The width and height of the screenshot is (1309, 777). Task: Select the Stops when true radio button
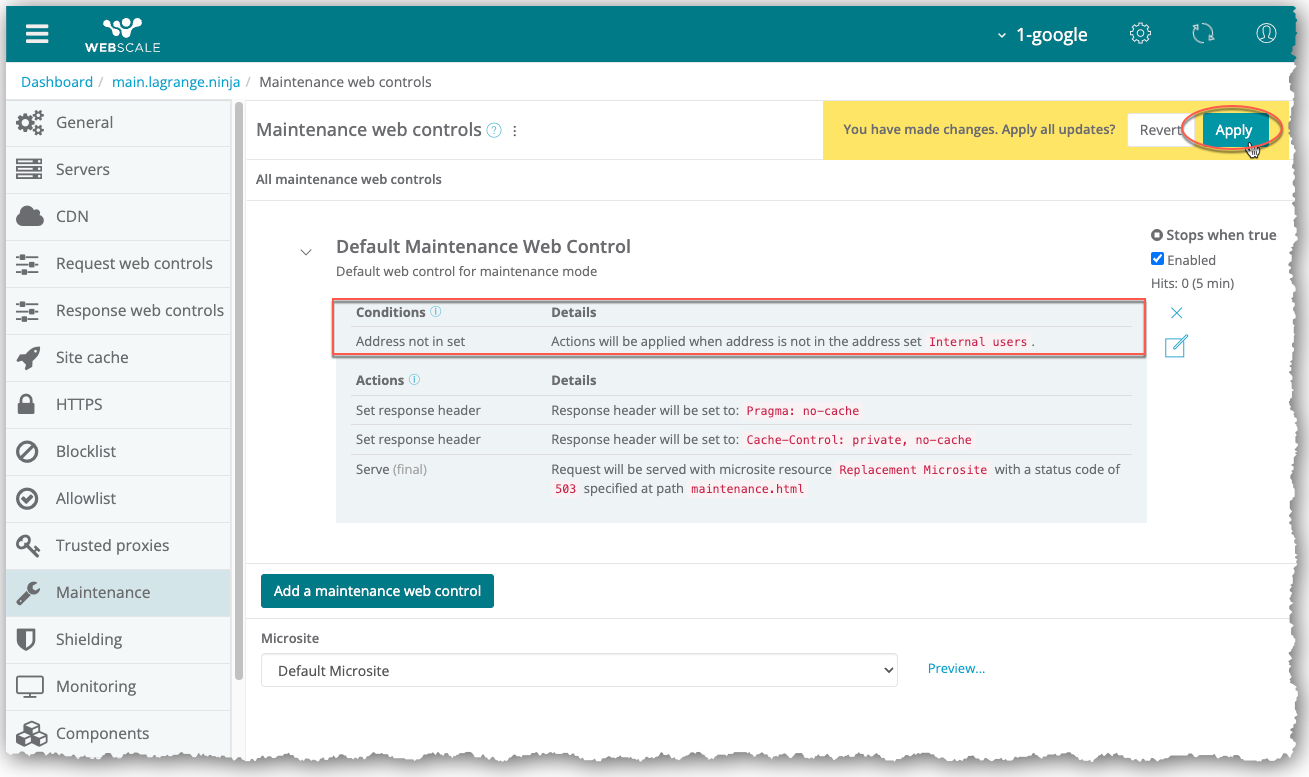1157,235
